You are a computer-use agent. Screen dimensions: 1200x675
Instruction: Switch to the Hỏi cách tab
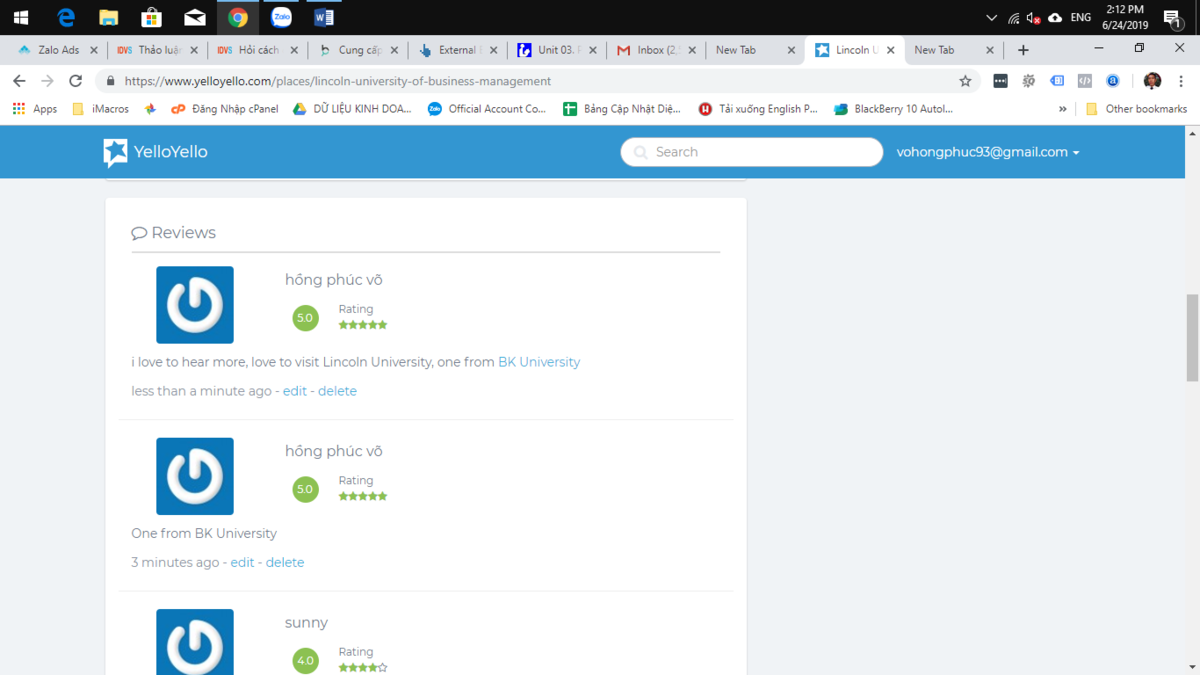point(258,50)
